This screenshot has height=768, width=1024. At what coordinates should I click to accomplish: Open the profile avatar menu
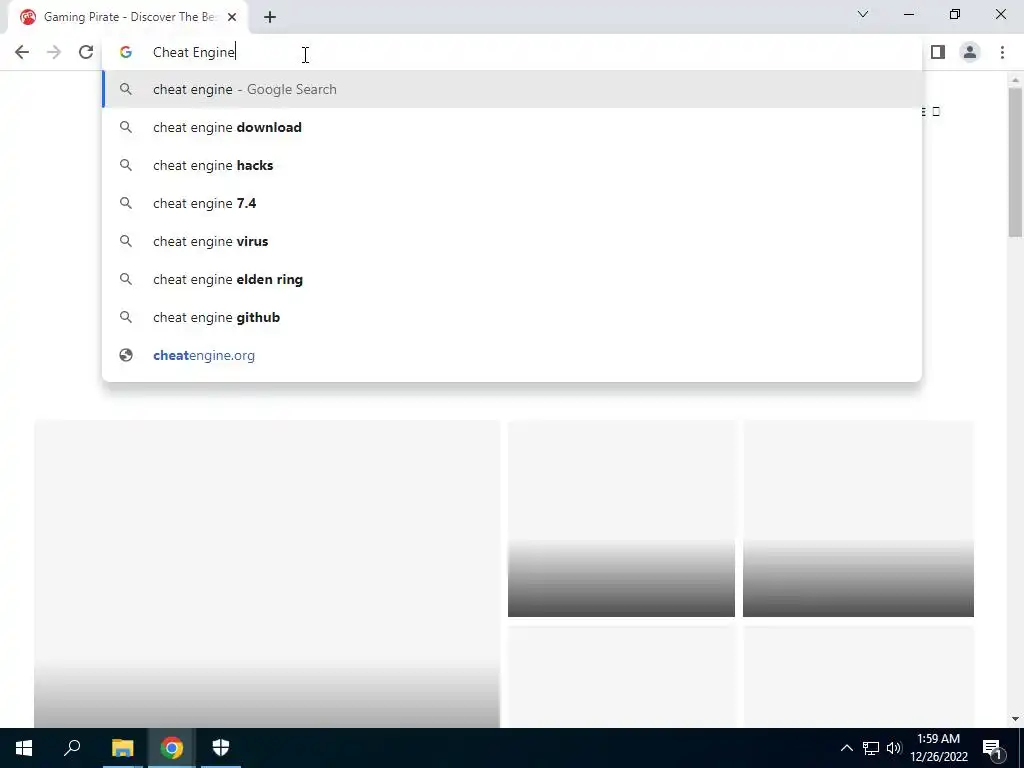pyautogui.click(x=970, y=52)
